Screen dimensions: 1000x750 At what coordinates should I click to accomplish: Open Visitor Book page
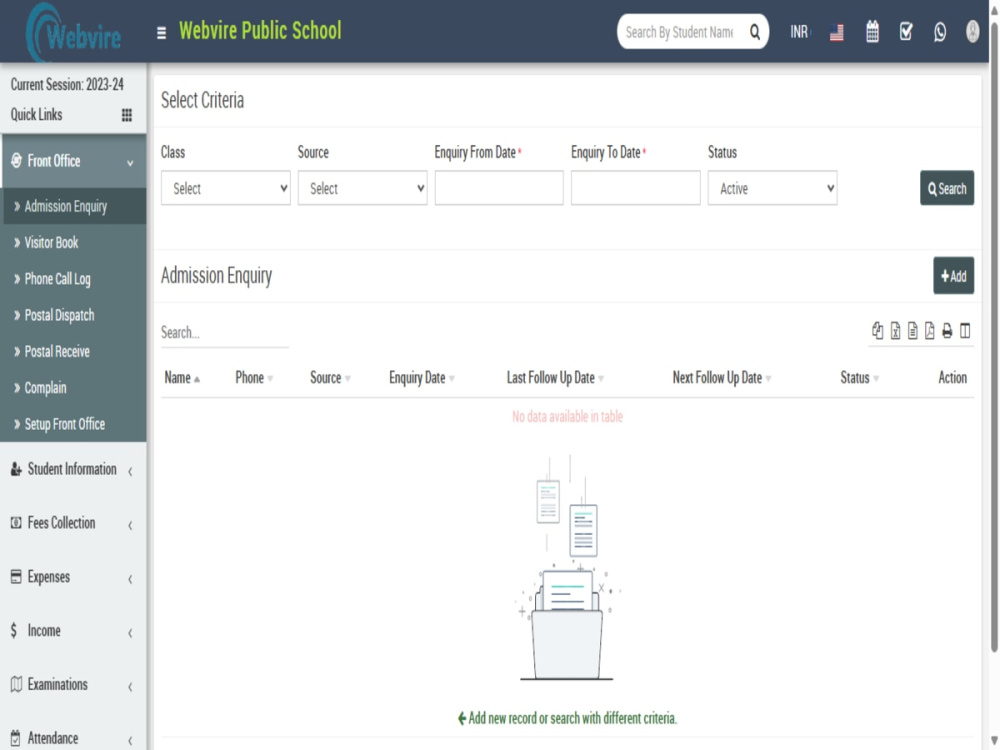coord(75,242)
